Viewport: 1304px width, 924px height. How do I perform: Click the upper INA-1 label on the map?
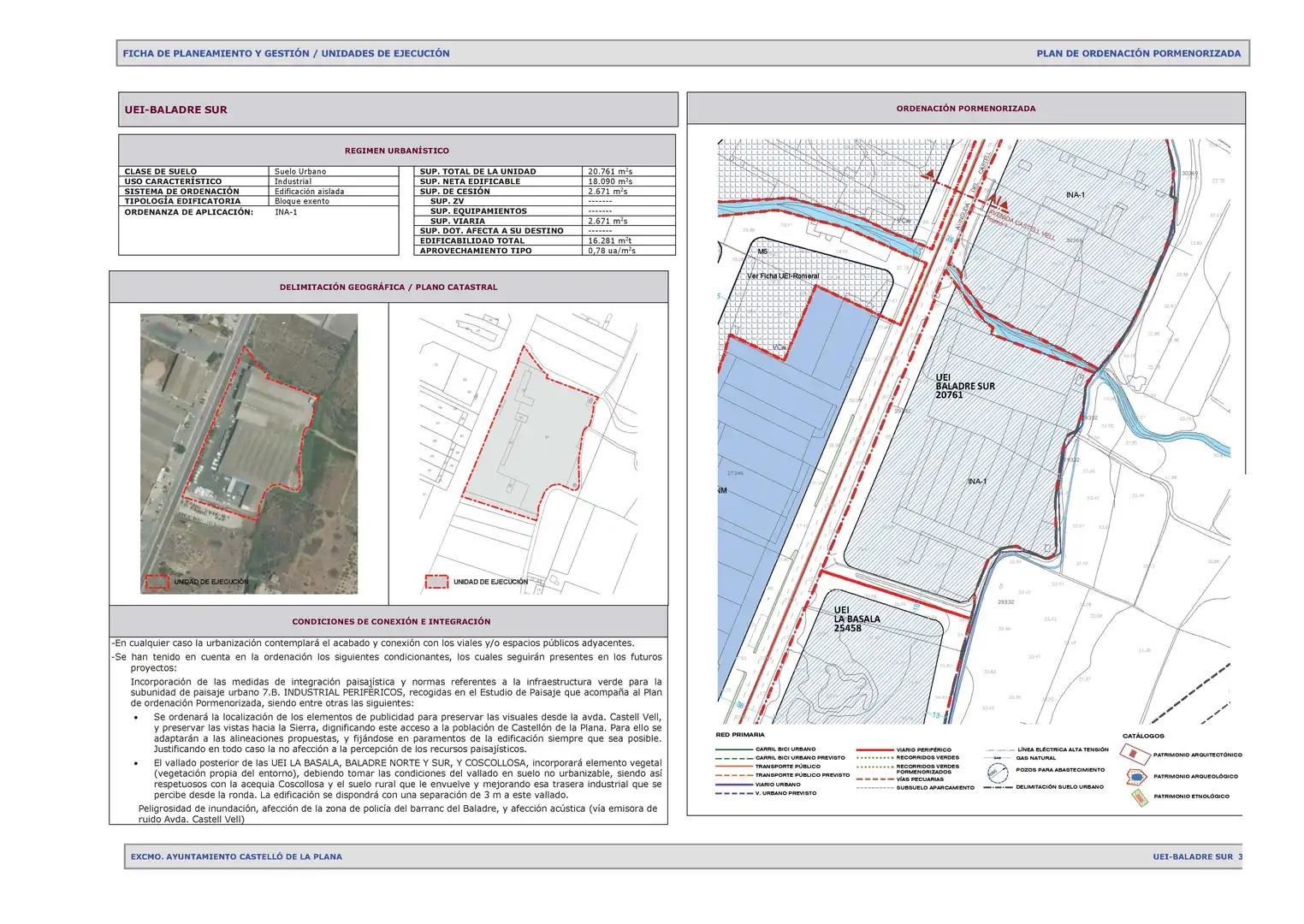click(x=1076, y=195)
